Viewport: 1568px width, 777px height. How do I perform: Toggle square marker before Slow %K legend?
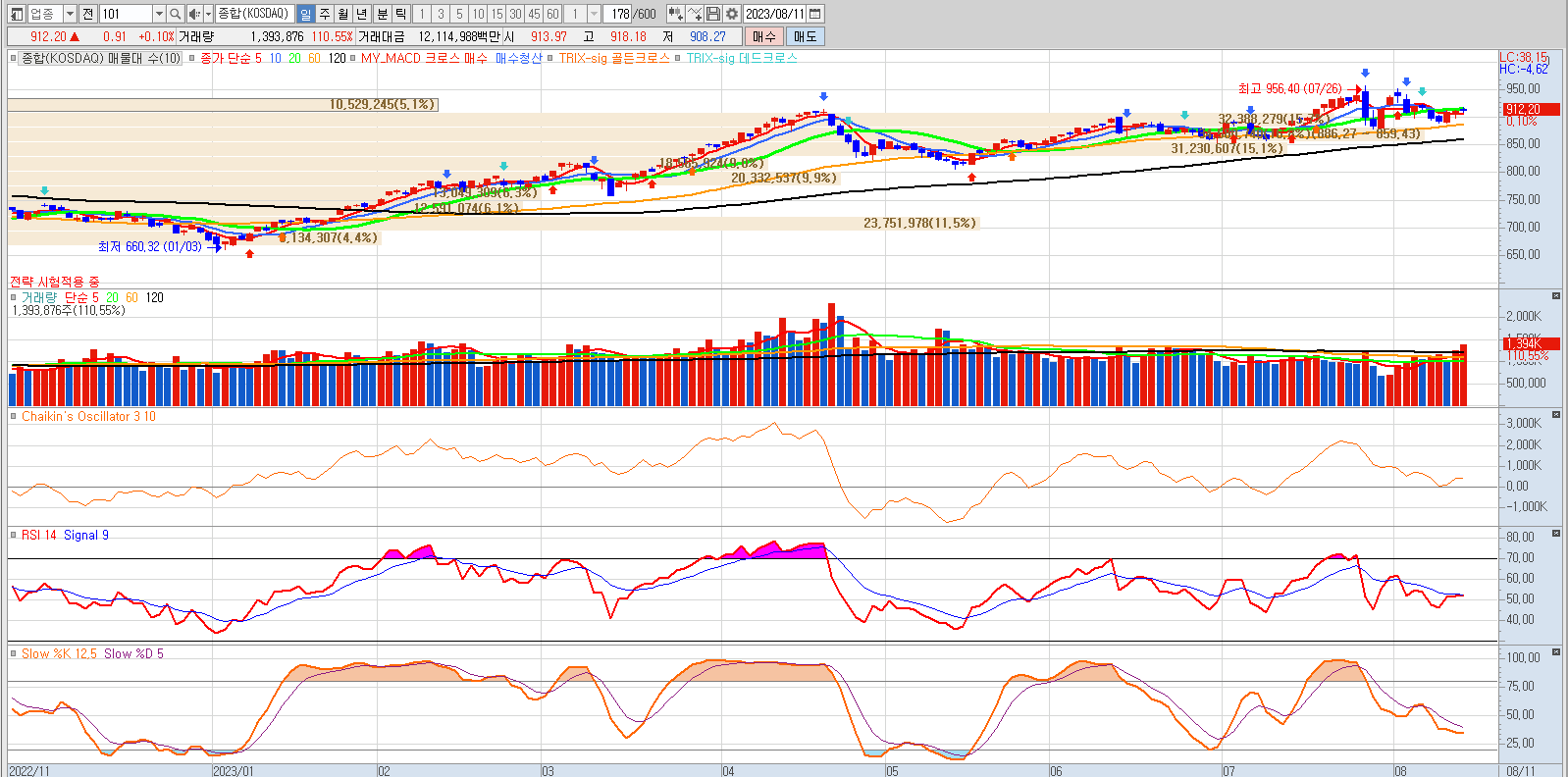[x=14, y=653]
